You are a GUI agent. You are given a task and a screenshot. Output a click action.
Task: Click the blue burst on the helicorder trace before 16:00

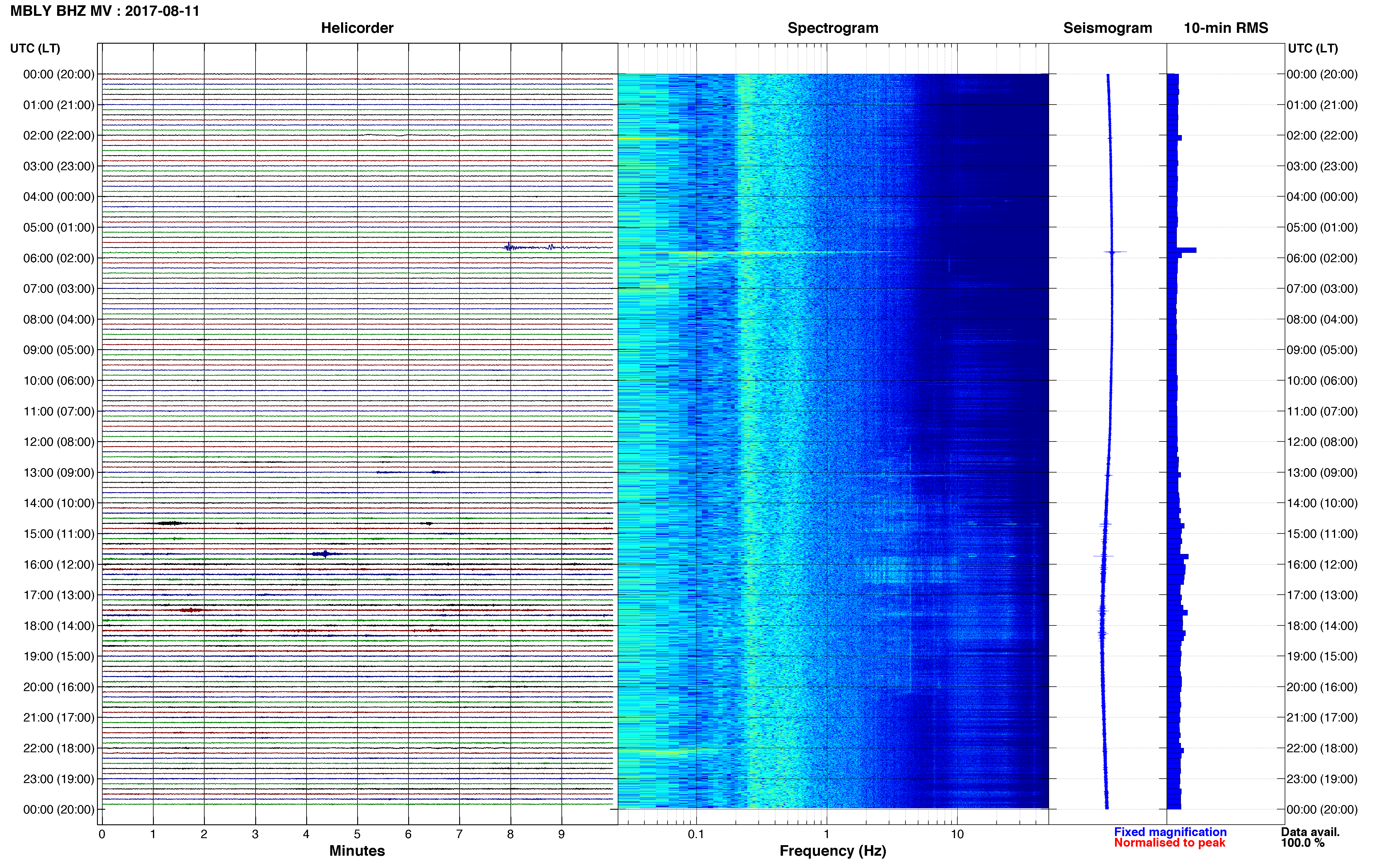[326, 554]
